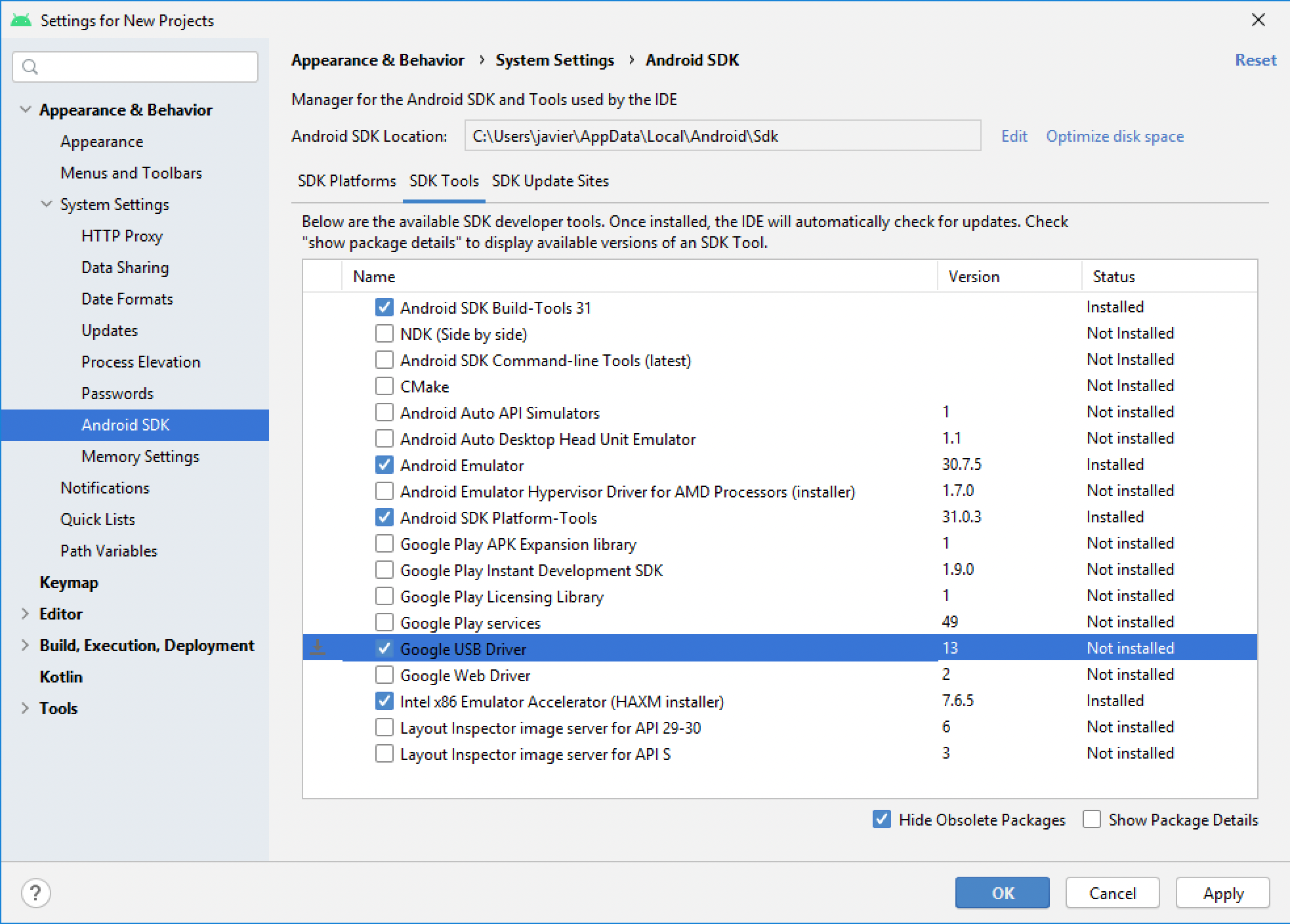Click the download icon beside Google USB Driver
This screenshot has height=924, width=1290.
318,648
